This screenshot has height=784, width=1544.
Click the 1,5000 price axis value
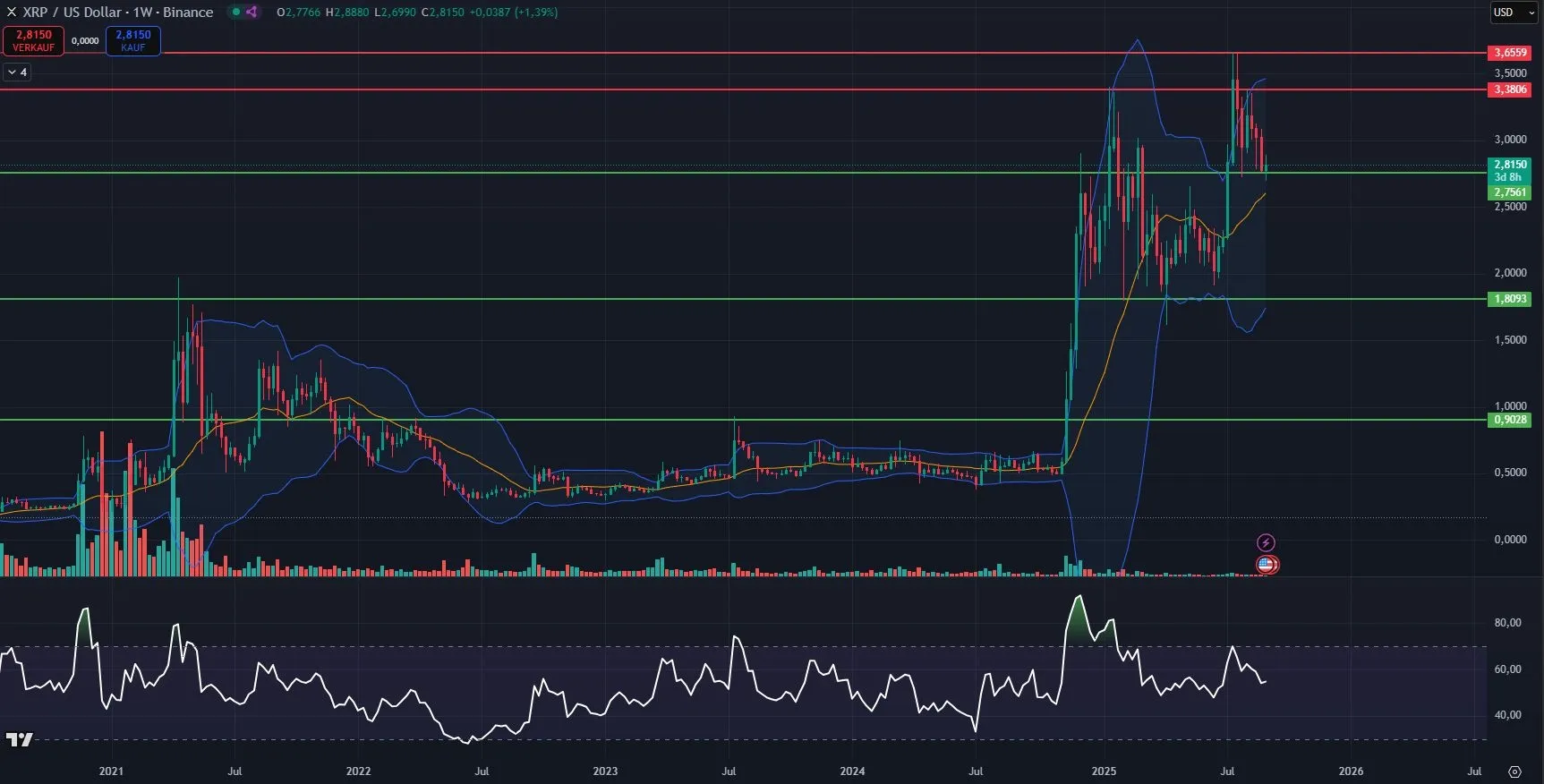(1510, 340)
